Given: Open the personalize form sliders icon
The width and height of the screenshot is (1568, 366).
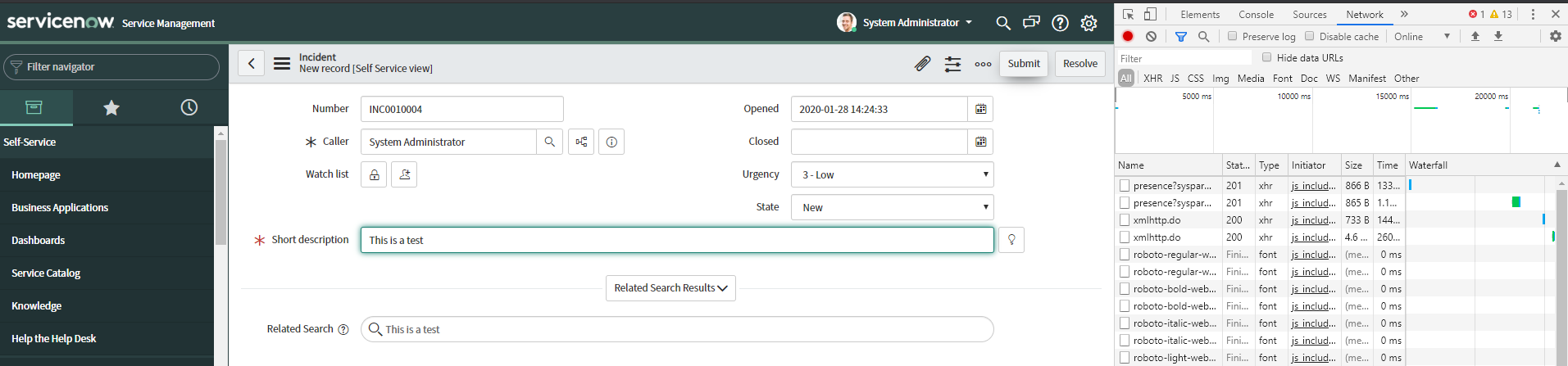Looking at the screenshot, I should (x=952, y=64).
